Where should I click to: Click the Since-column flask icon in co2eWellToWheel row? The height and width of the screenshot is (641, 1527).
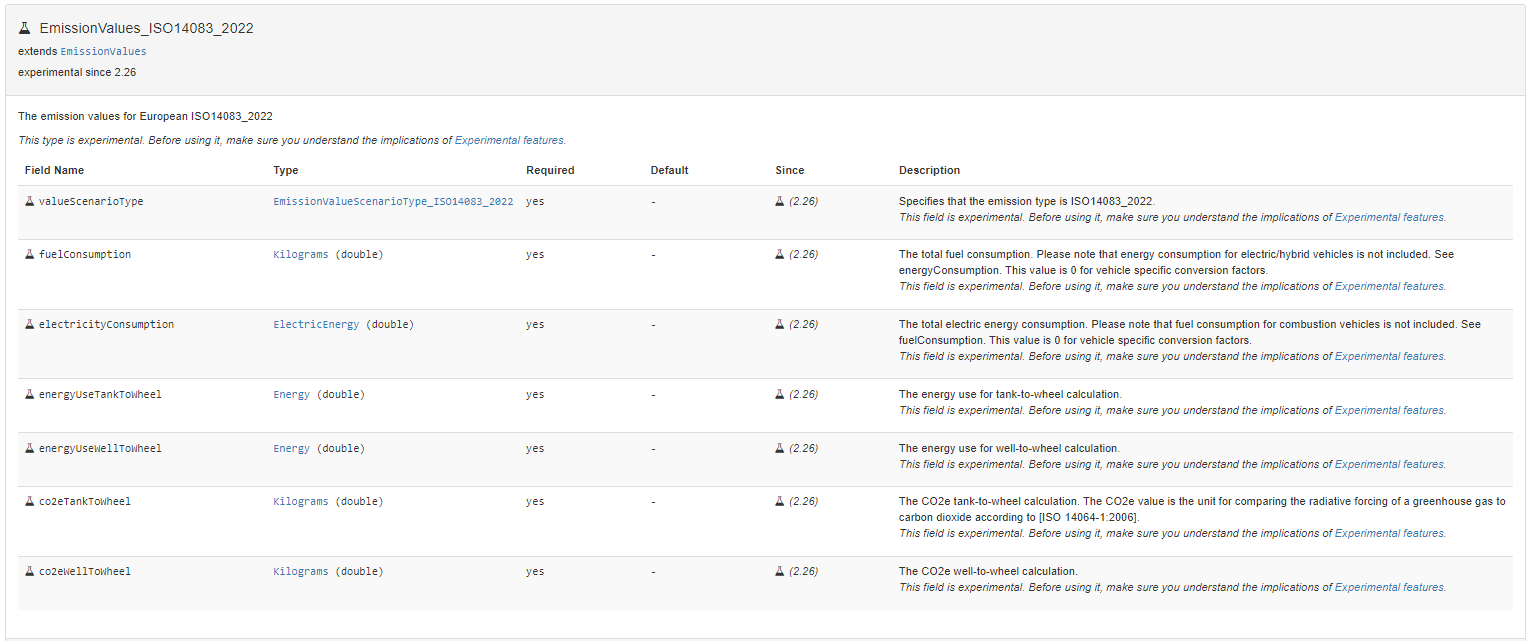pos(780,571)
